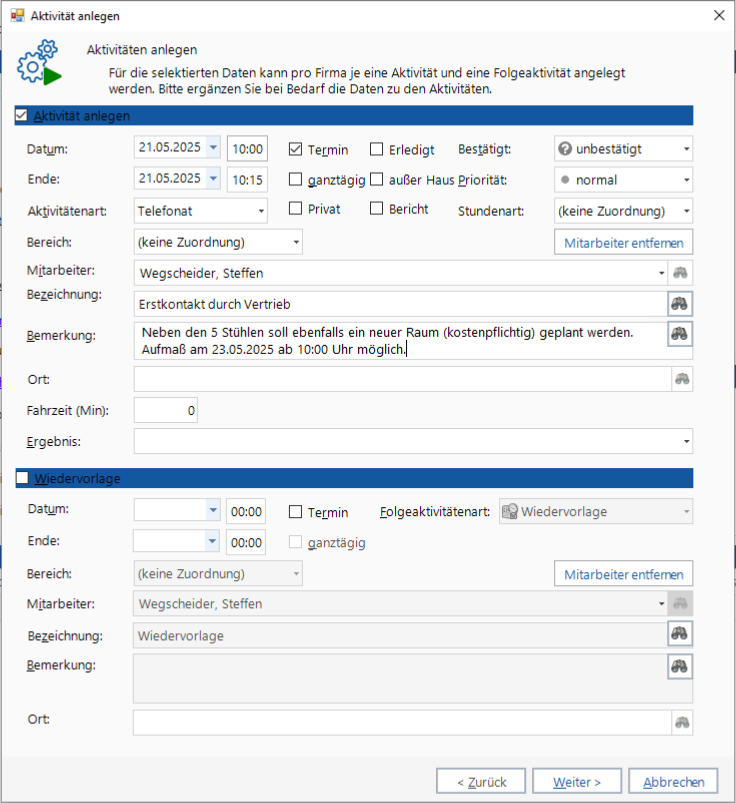
Task: Enable the ganztägig checkbox for the activity
Action: [x=296, y=179]
